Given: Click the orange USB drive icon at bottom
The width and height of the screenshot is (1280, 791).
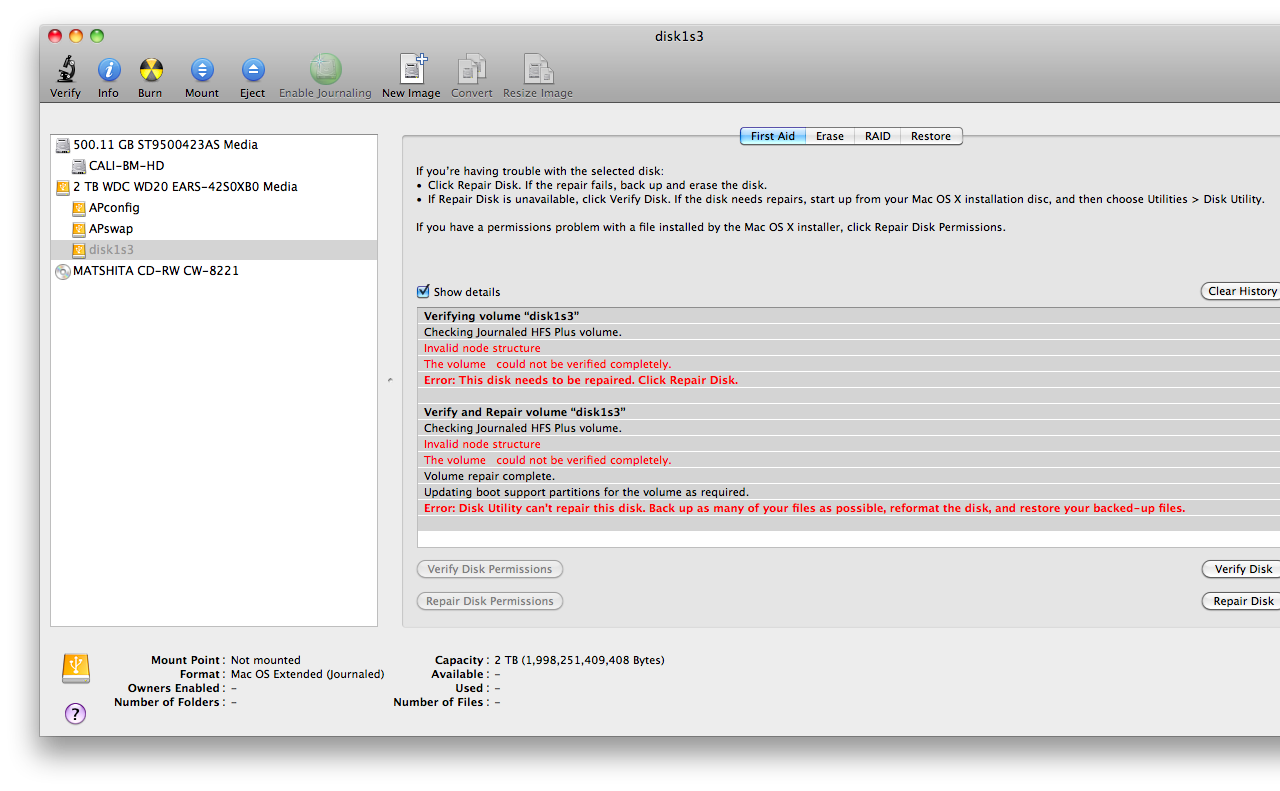Looking at the screenshot, I should click(76, 668).
